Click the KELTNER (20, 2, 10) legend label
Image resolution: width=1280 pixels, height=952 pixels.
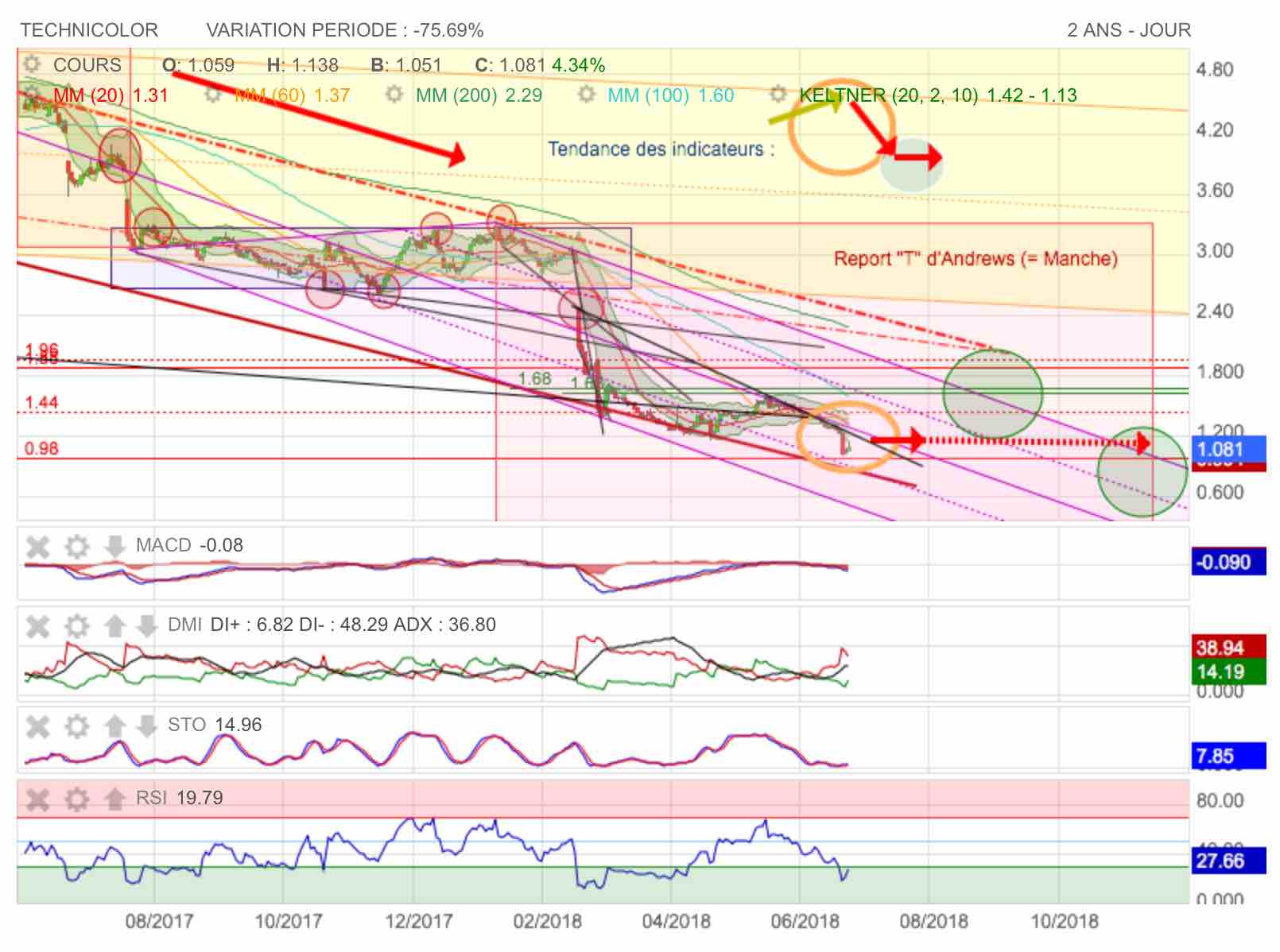coord(938,95)
